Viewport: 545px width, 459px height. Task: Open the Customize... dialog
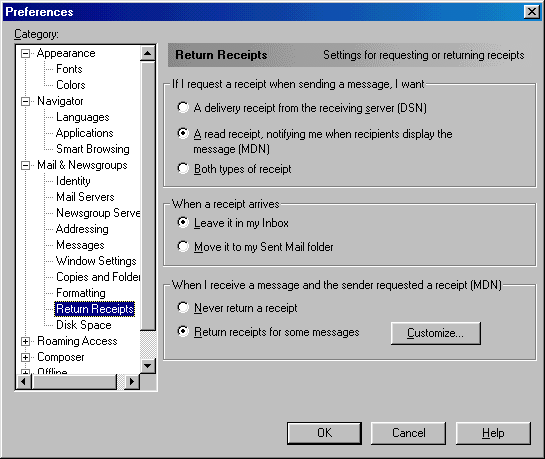(x=436, y=333)
